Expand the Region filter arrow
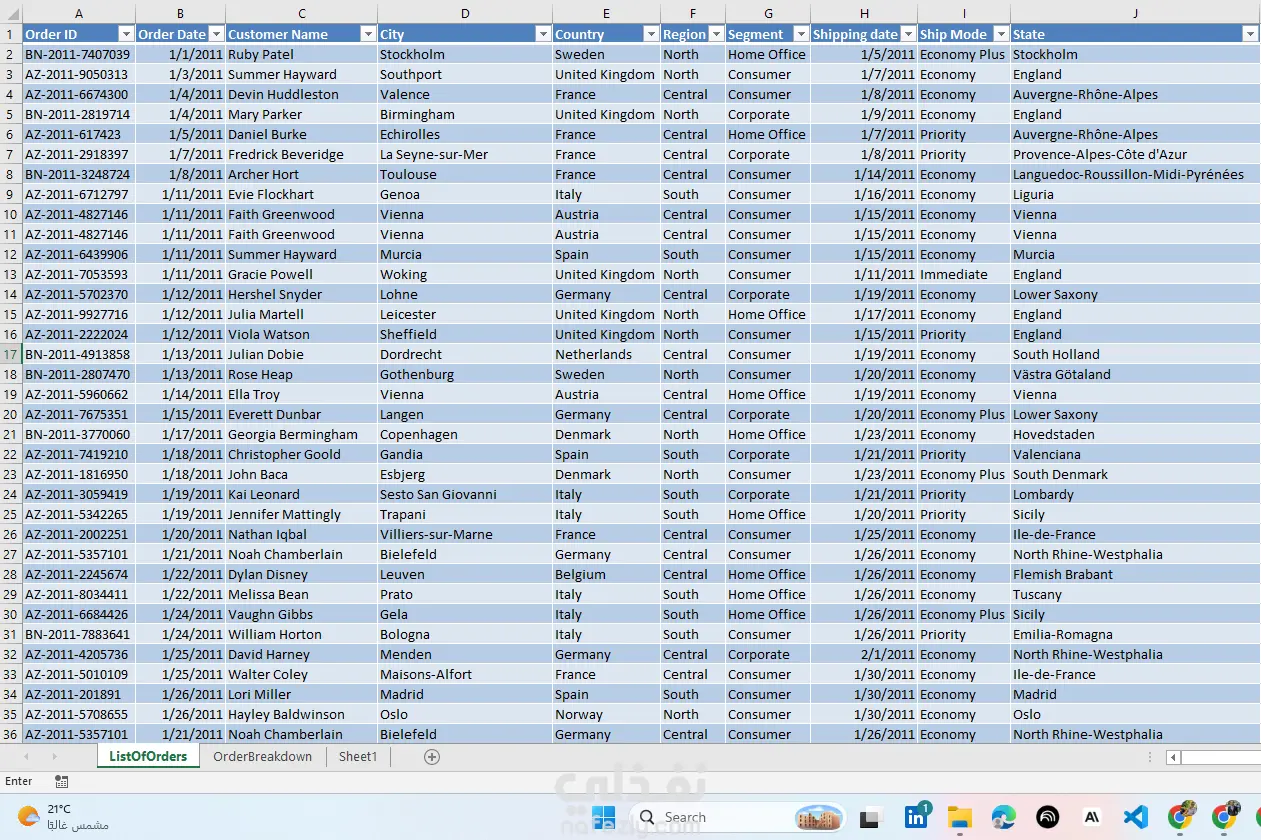1261x840 pixels. tap(715, 34)
